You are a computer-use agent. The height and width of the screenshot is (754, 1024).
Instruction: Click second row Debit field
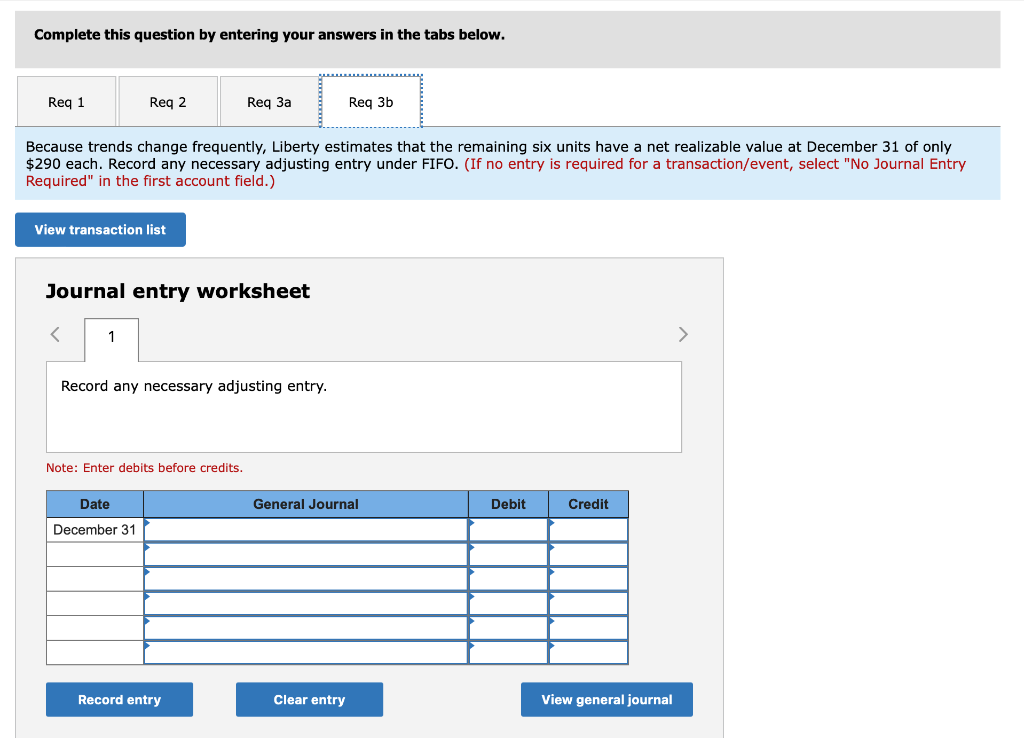coord(508,554)
